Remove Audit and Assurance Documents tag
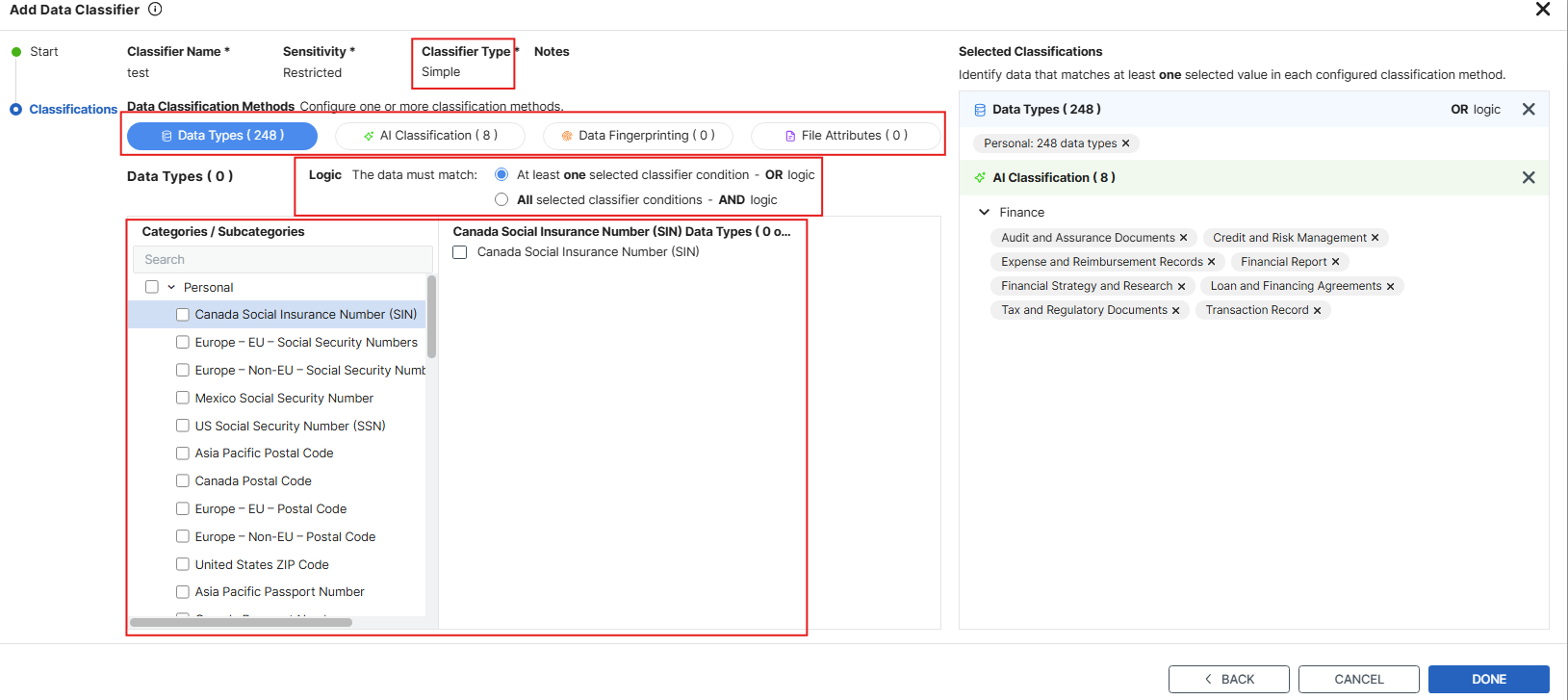This screenshot has height=700, width=1568. pos(1184,238)
